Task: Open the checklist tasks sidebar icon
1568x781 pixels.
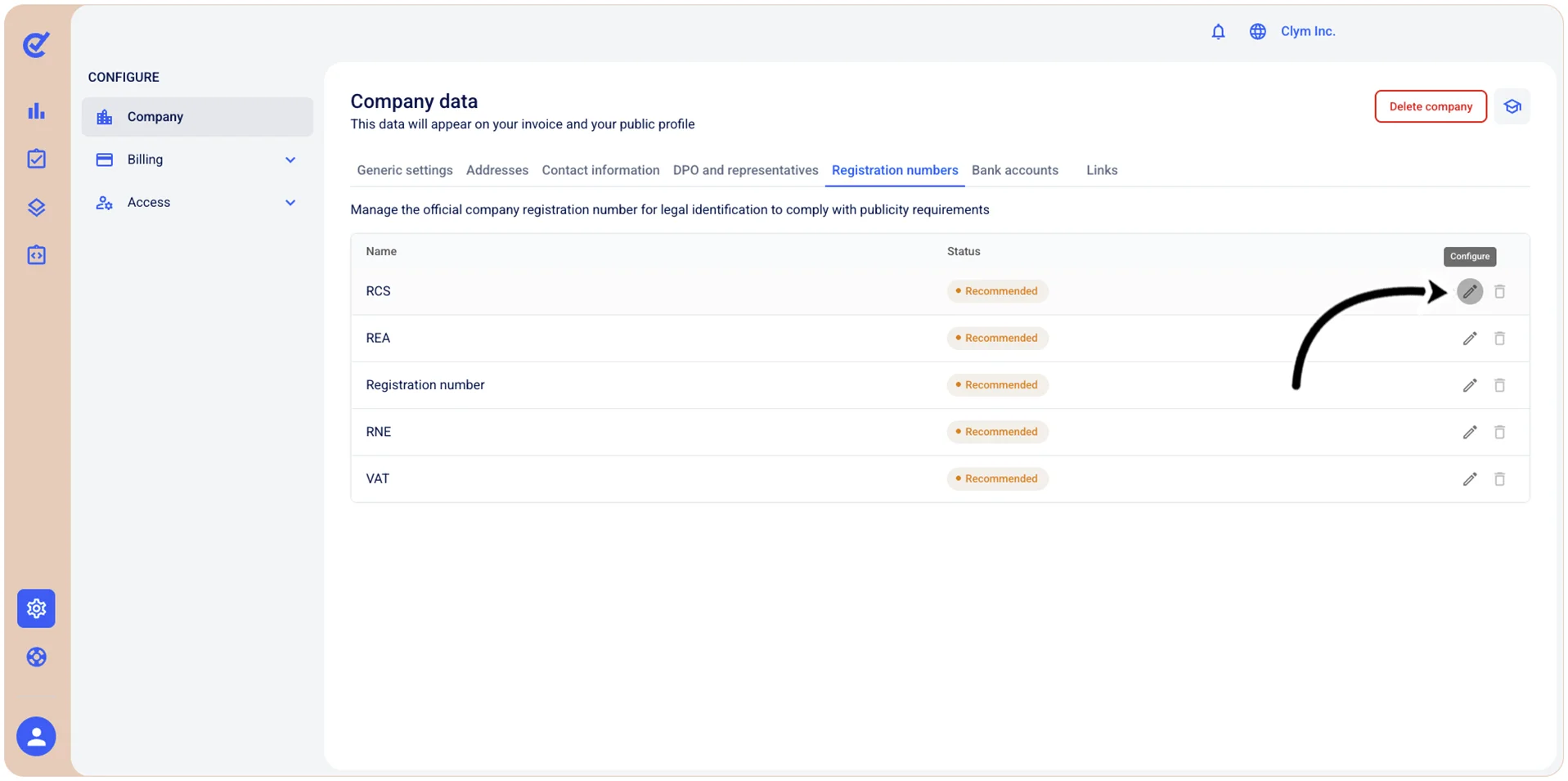Action: (x=36, y=159)
